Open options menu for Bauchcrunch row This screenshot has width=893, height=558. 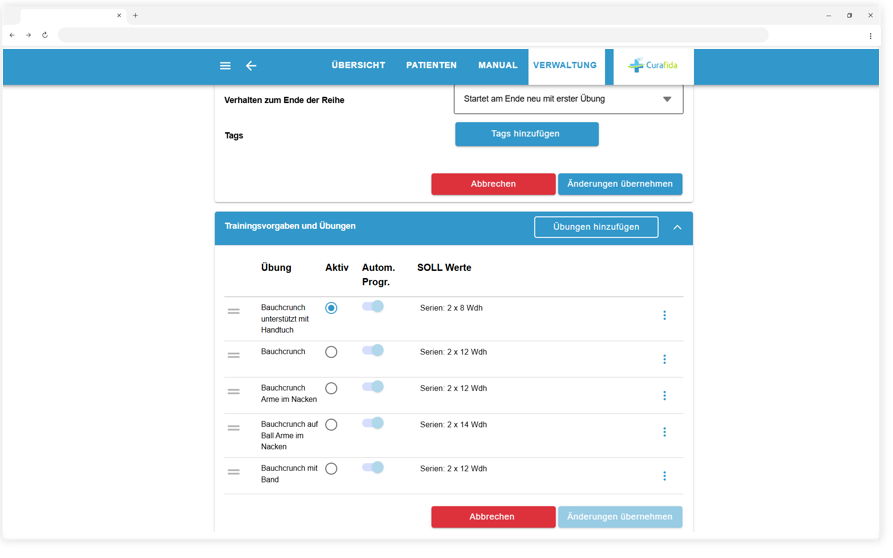pyautogui.click(x=665, y=359)
